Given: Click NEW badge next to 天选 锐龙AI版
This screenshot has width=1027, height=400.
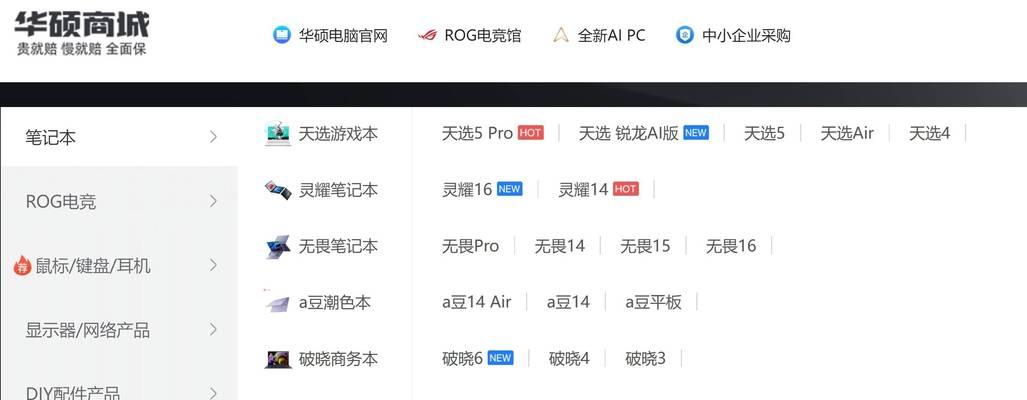Looking at the screenshot, I should click(696, 133).
